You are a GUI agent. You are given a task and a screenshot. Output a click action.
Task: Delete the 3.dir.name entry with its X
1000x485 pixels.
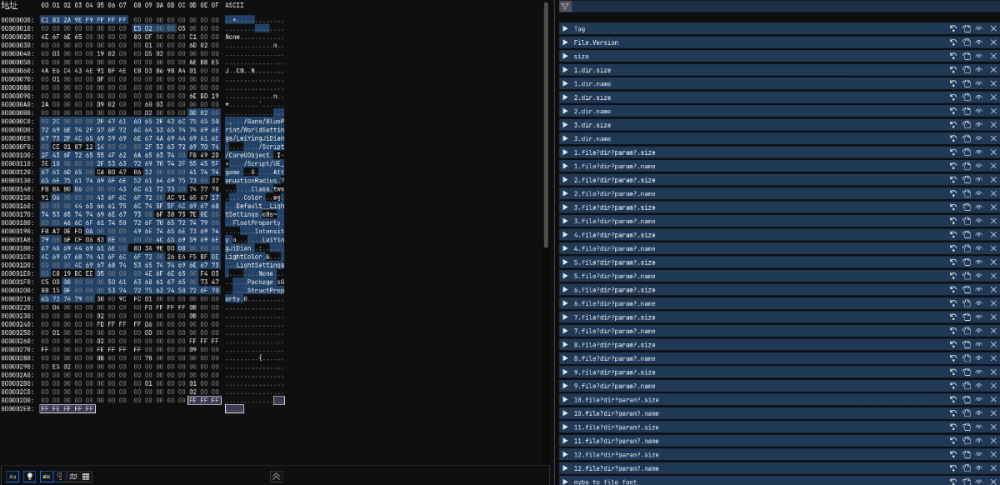coord(994,139)
